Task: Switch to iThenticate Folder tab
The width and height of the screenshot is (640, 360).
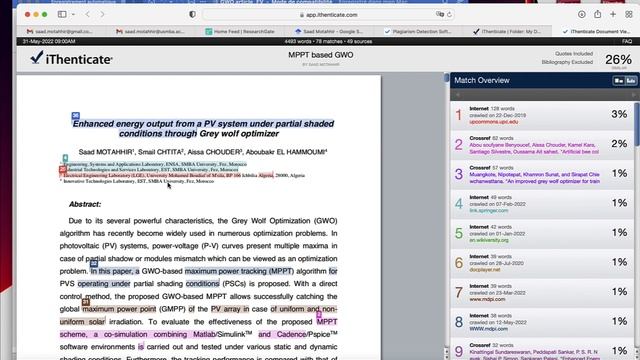Action: pos(507,31)
